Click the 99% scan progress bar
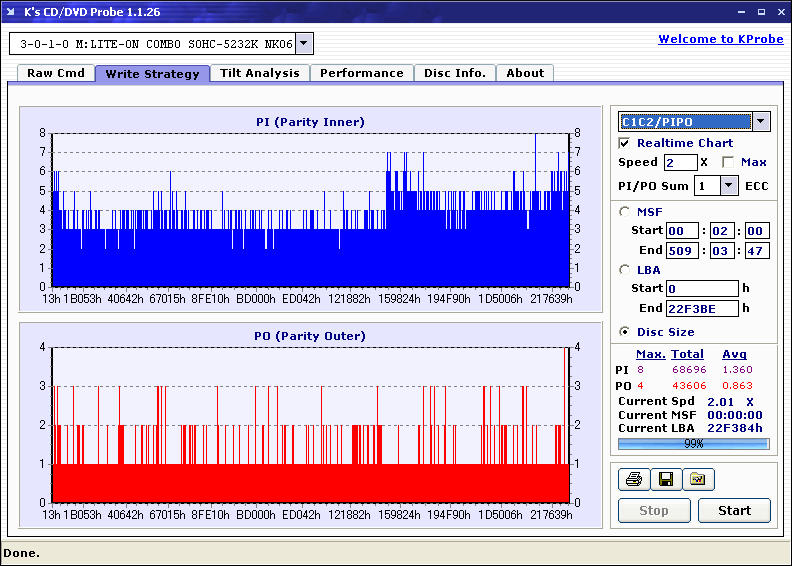The height and width of the screenshot is (566, 792). [693, 443]
